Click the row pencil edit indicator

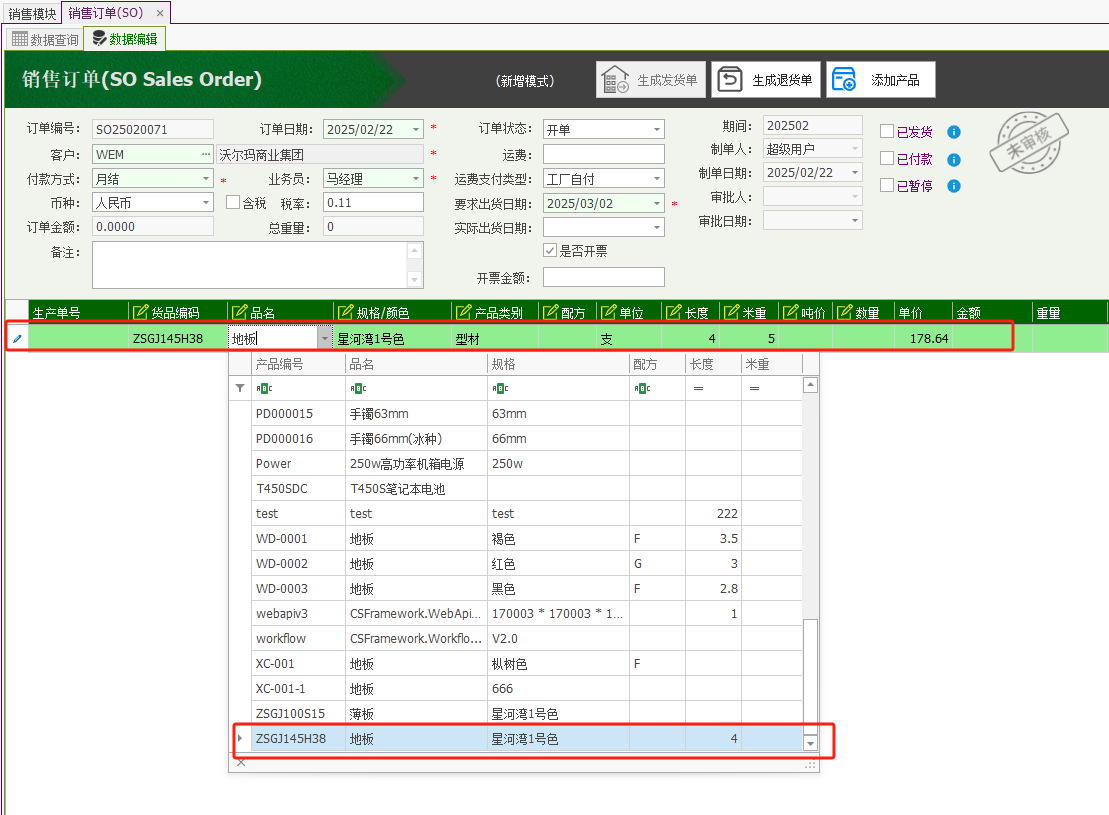click(17, 338)
